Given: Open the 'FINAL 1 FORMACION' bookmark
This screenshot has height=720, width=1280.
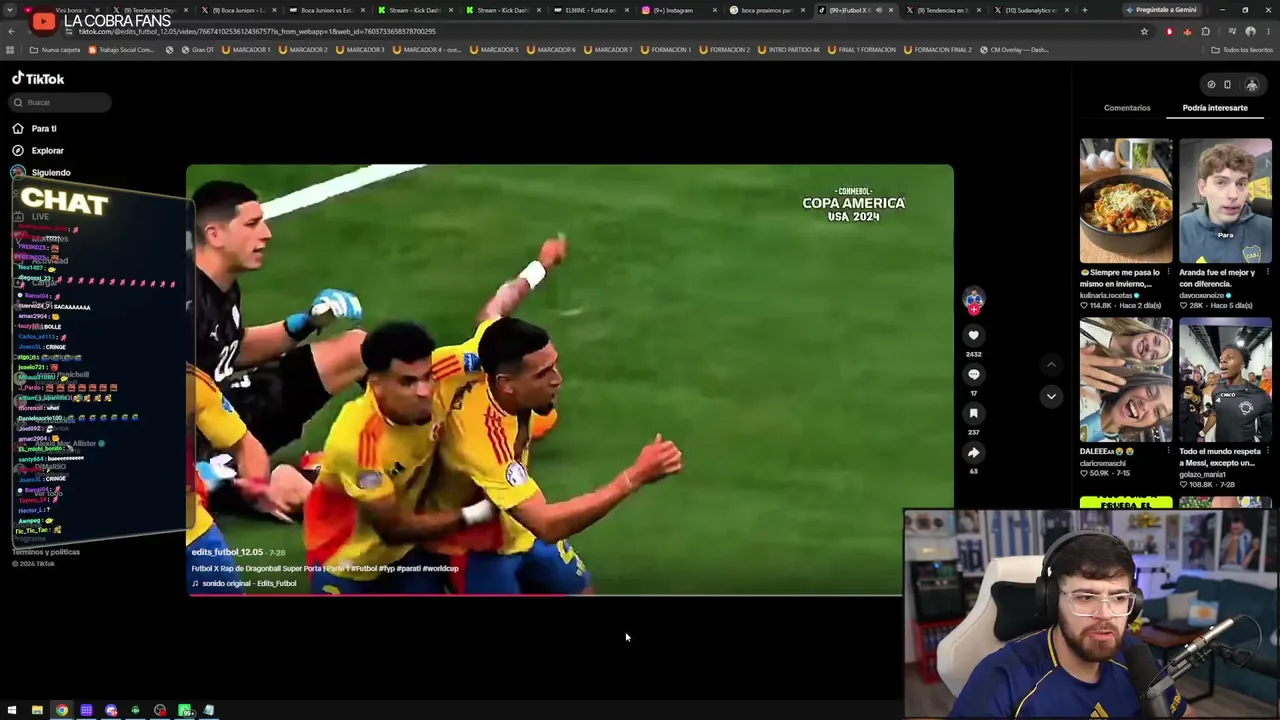Looking at the screenshot, I should click(861, 50).
